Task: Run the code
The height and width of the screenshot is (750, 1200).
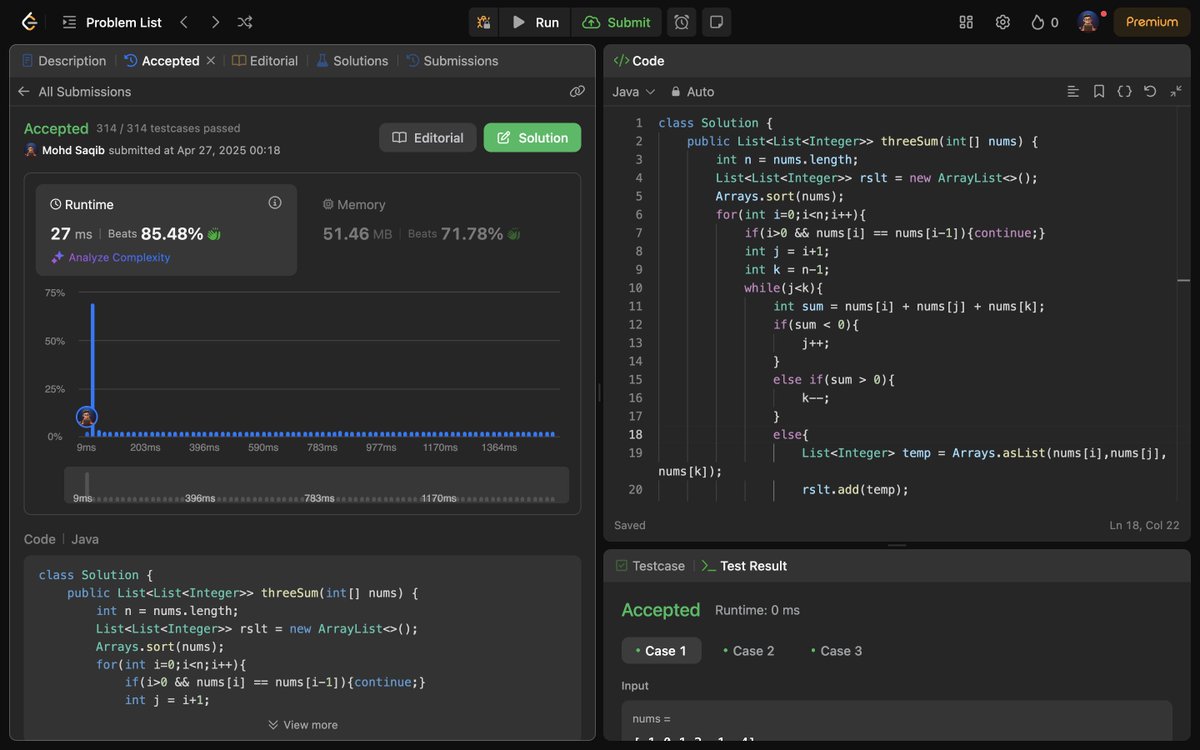Action: coord(535,22)
